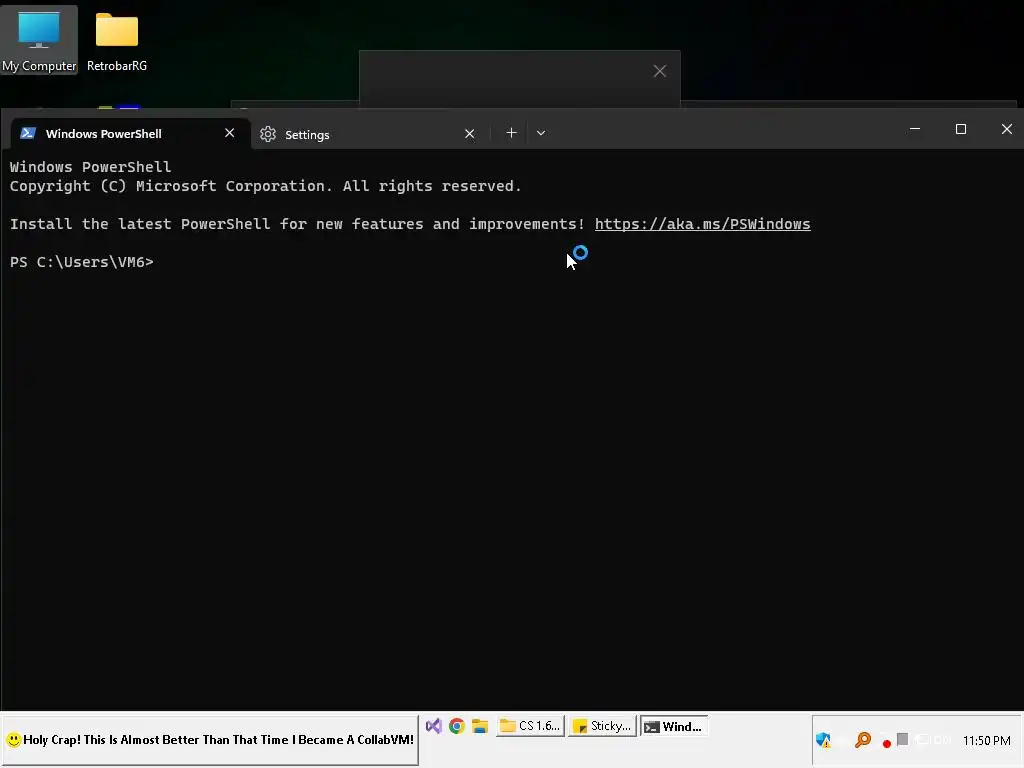This screenshot has width=1024, height=768.
Task: Close the dark popup behind the terminal
Action: [x=660, y=71]
